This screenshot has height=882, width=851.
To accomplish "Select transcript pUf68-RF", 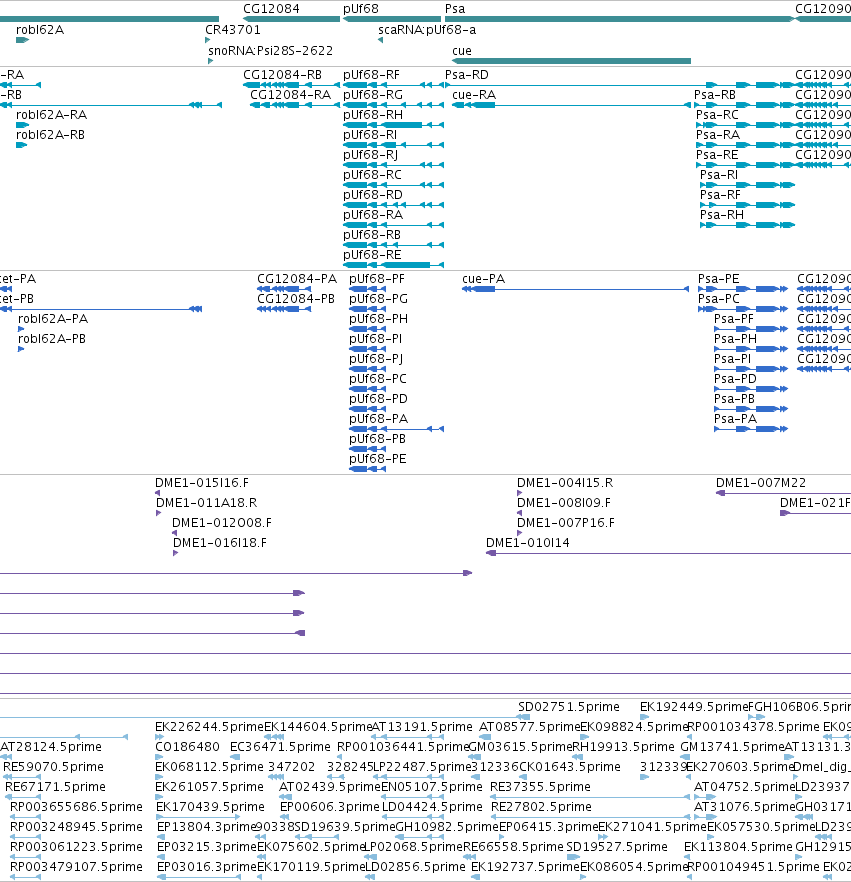I will pyautogui.click(x=371, y=75).
